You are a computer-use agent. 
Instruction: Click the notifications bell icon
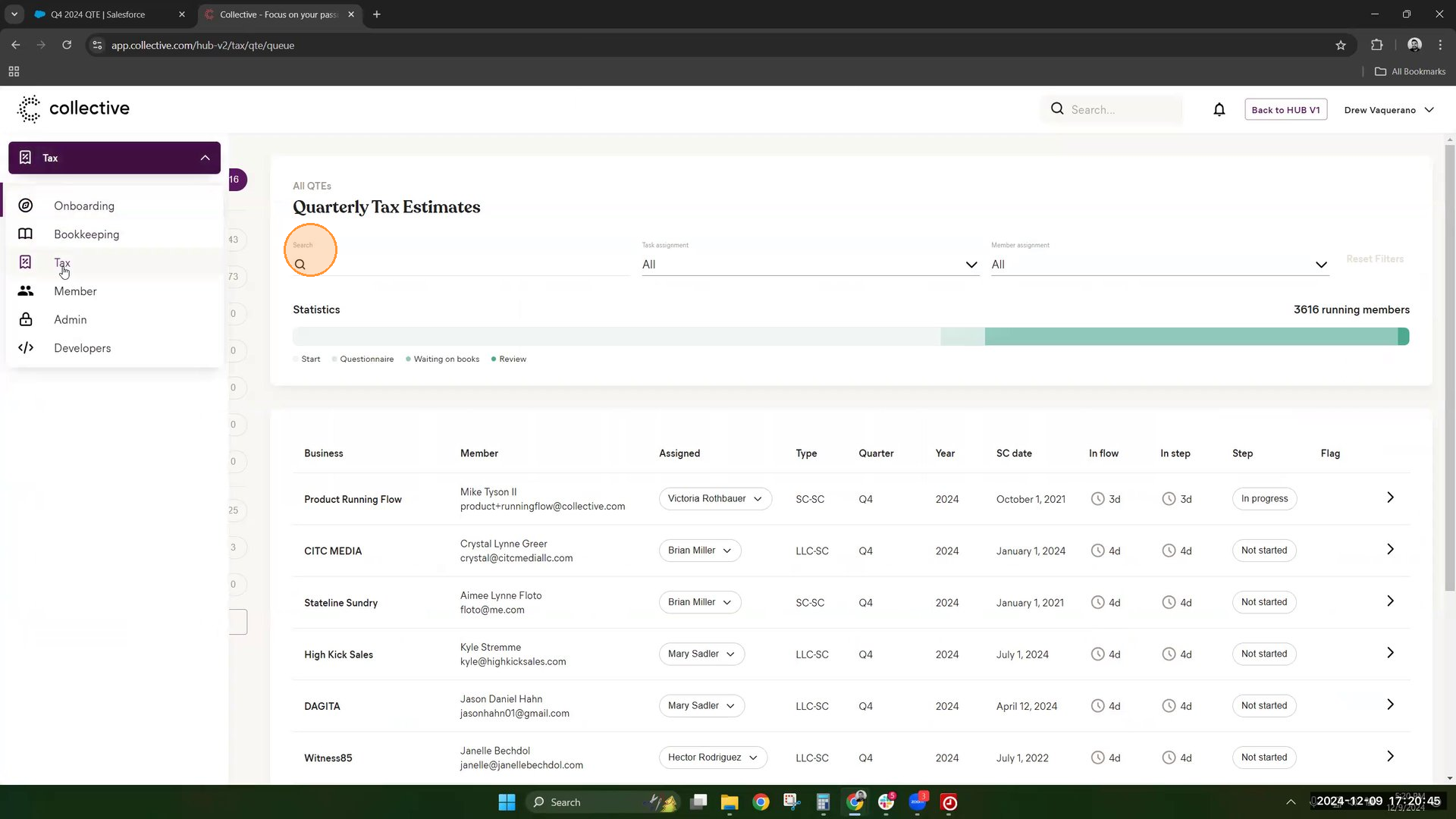point(1219,110)
